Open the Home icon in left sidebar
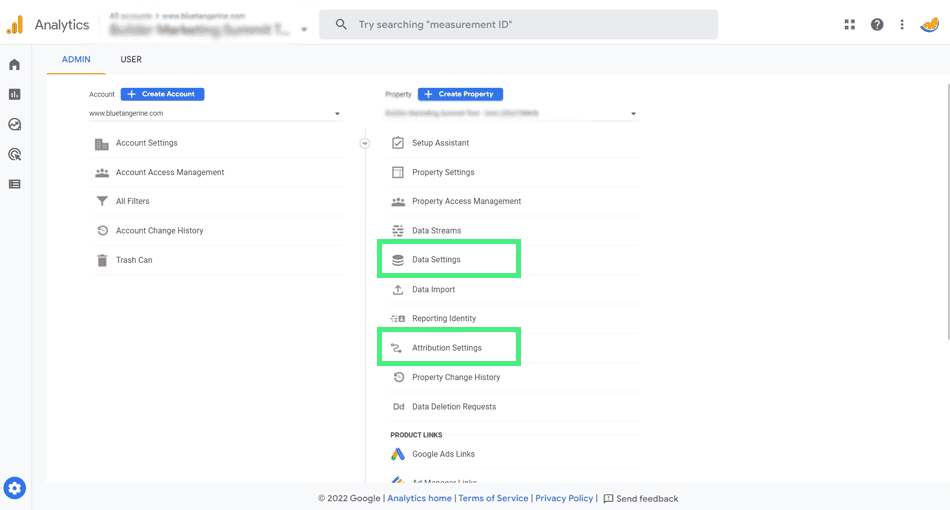This screenshot has height=510, width=950. tap(14, 65)
